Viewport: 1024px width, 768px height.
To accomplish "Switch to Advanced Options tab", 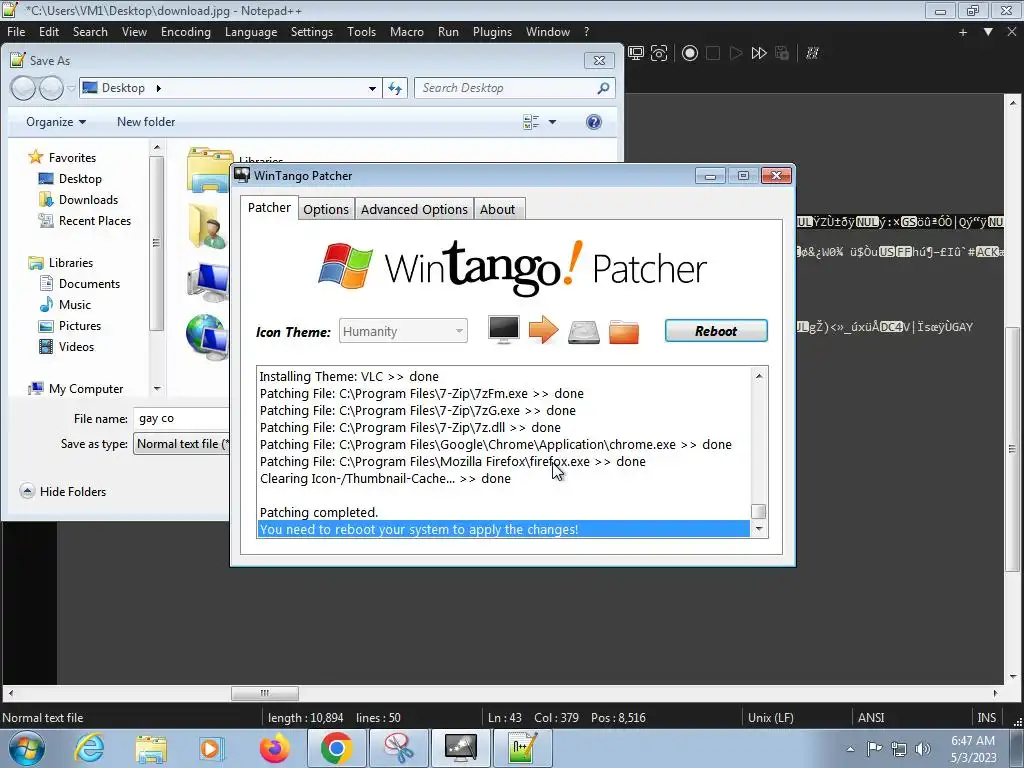I will [414, 209].
